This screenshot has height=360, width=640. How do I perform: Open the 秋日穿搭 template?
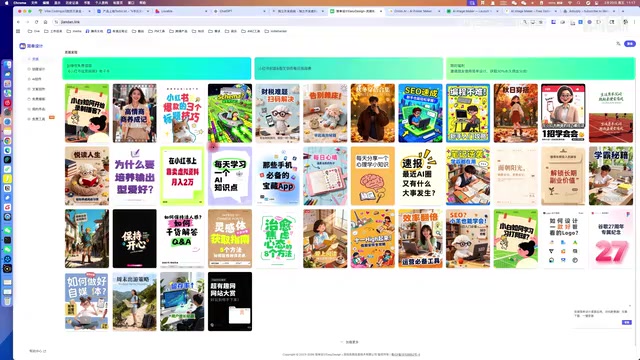tap(516, 113)
